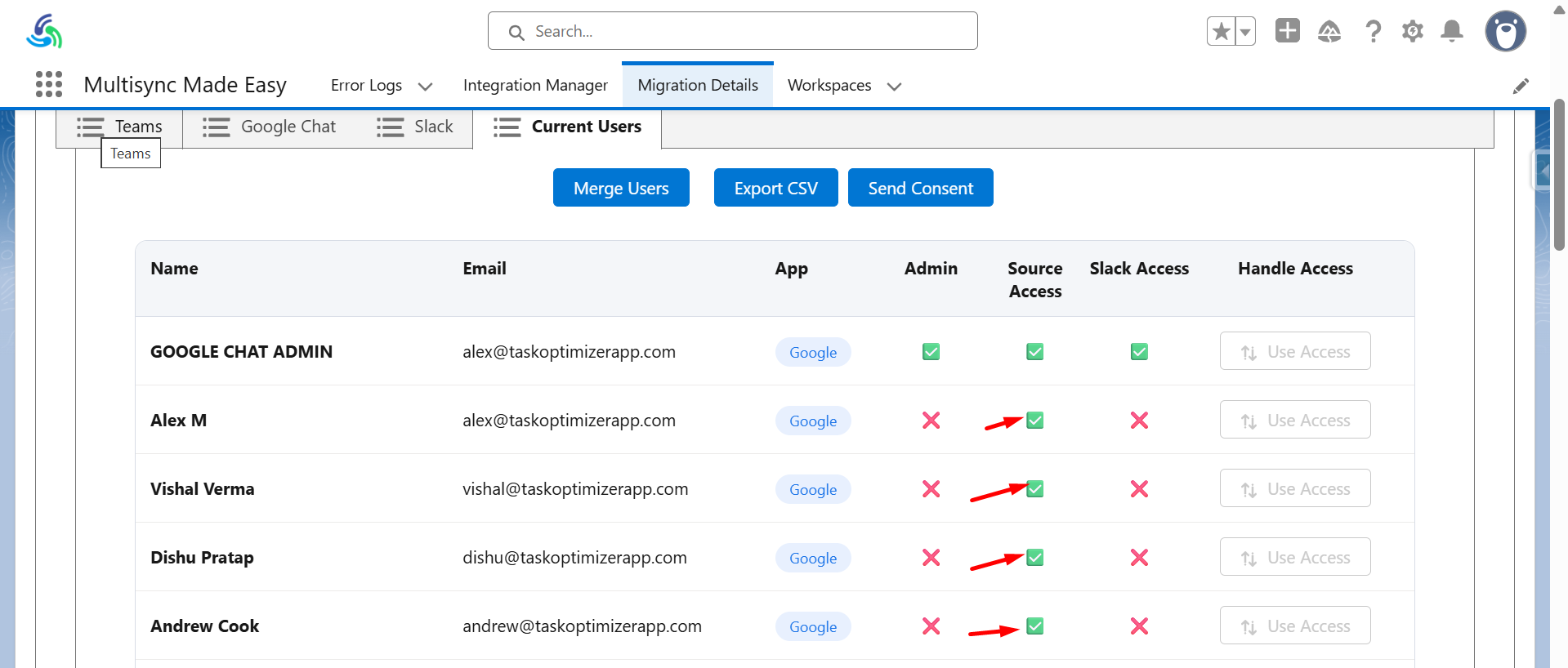This screenshot has width=1568, height=668.
Task: Click the vishal@taskoptimizerapp.com email cell
Action: 575,489
